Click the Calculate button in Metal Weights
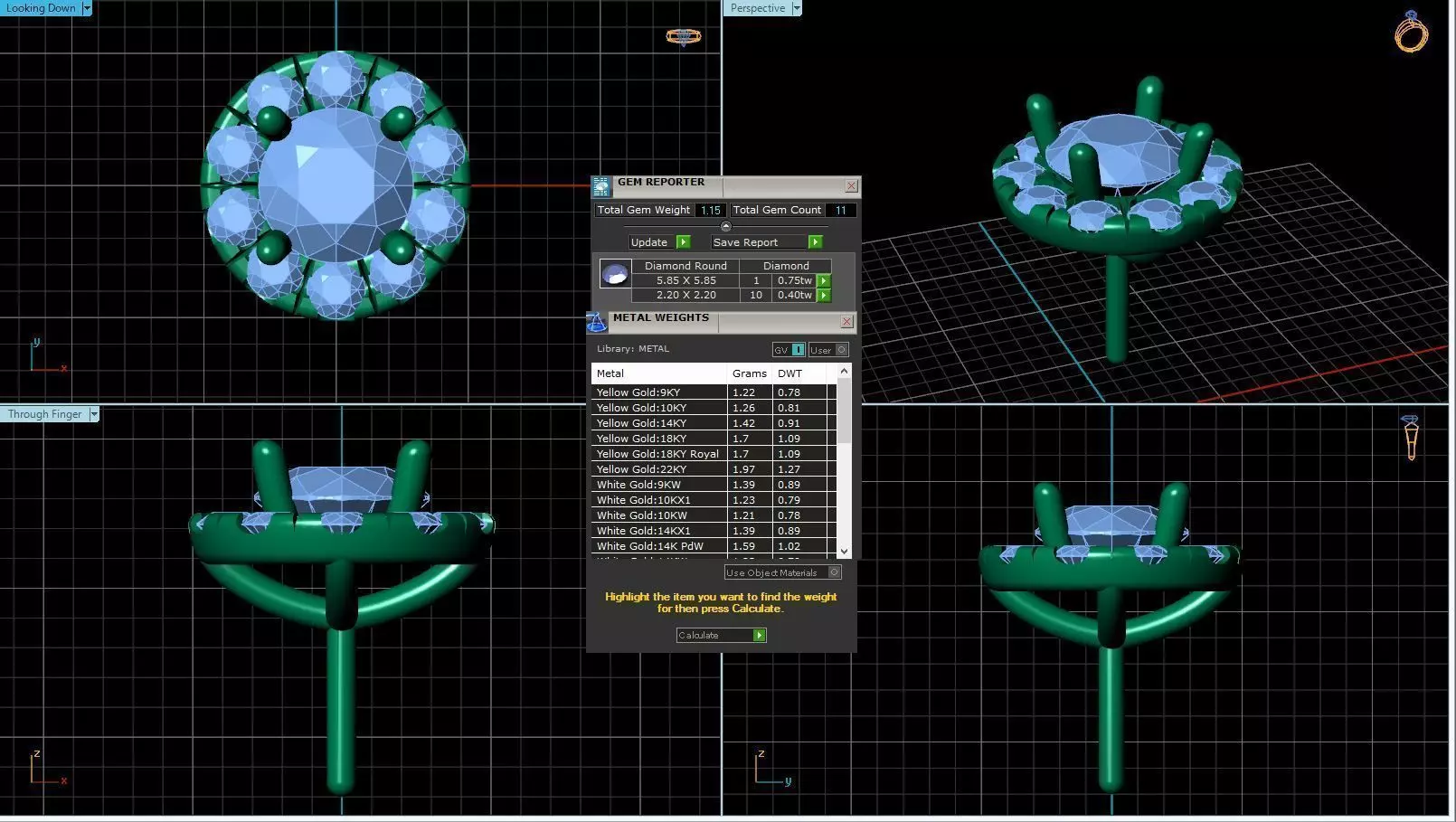 tap(722, 636)
